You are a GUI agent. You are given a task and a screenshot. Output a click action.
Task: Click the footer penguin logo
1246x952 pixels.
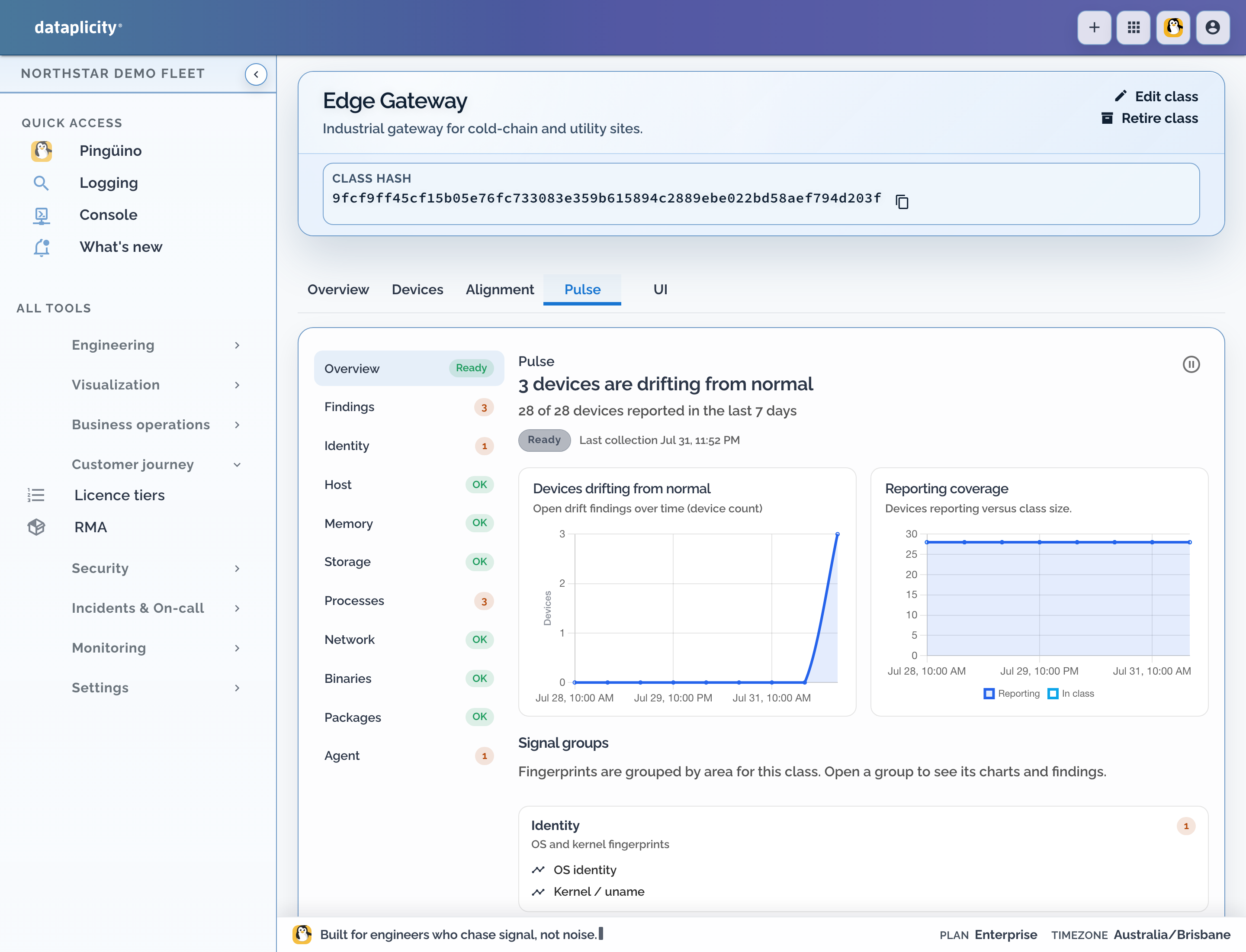[x=302, y=934]
